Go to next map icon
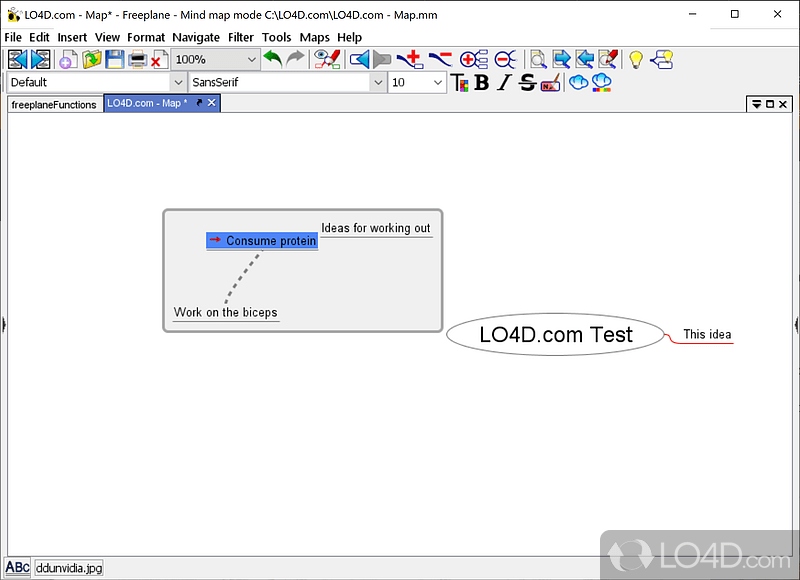Screen dimensions: 800x580 (40, 59)
